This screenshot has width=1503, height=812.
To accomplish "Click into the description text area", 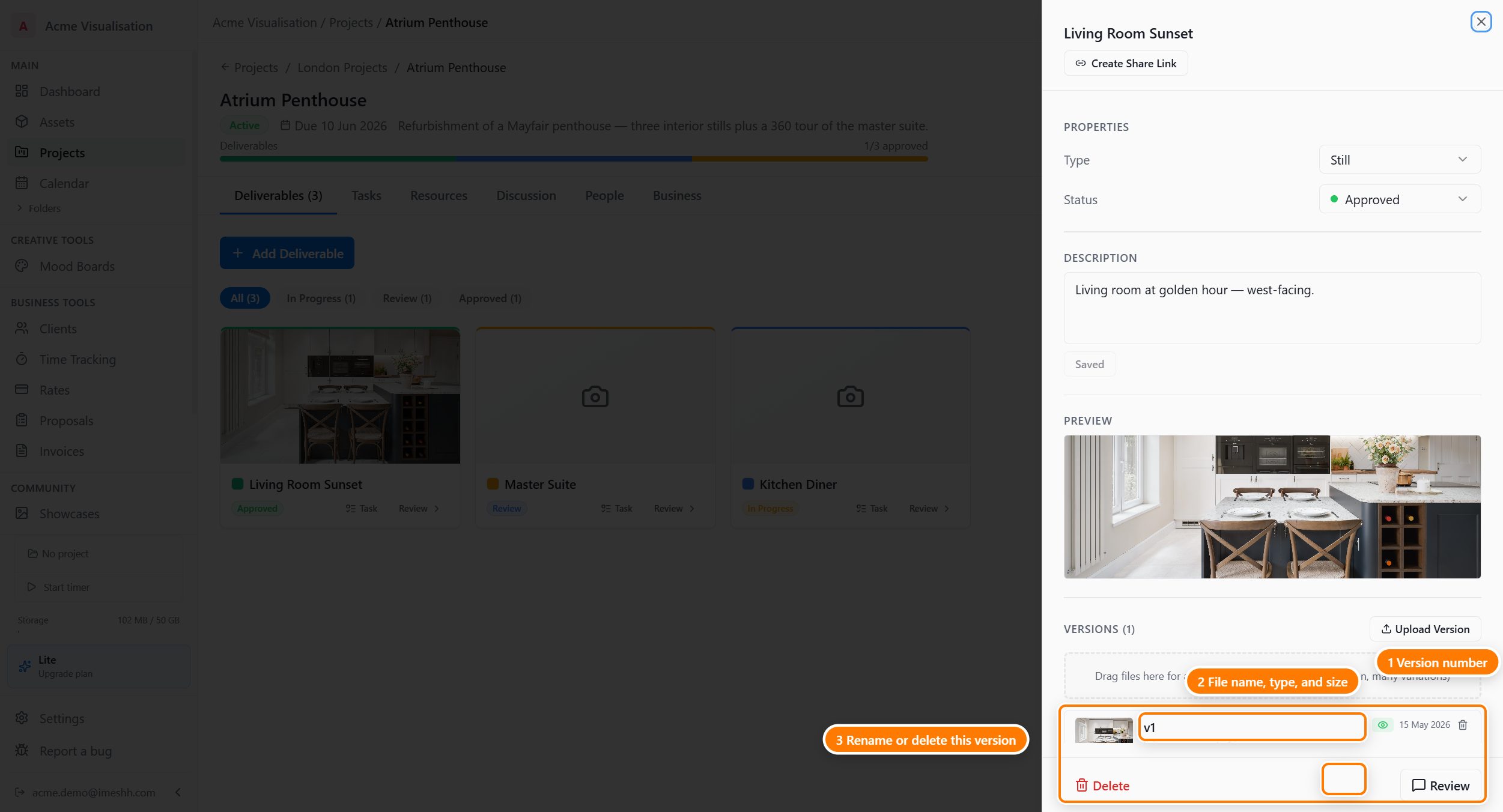I will coord(1272,308).
